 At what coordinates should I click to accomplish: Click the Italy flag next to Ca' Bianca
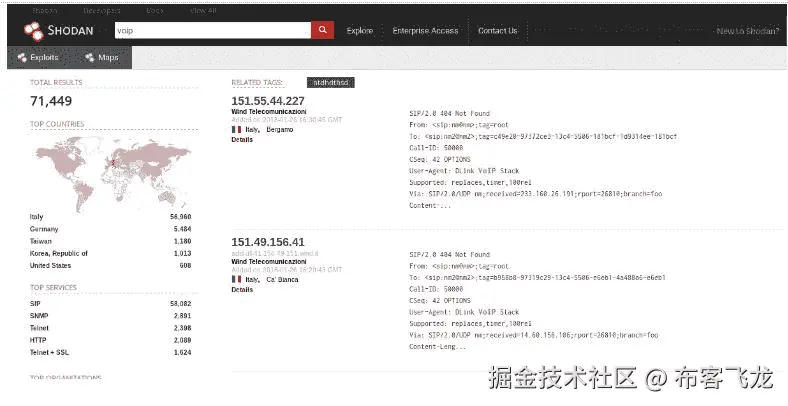pos(236,279)
